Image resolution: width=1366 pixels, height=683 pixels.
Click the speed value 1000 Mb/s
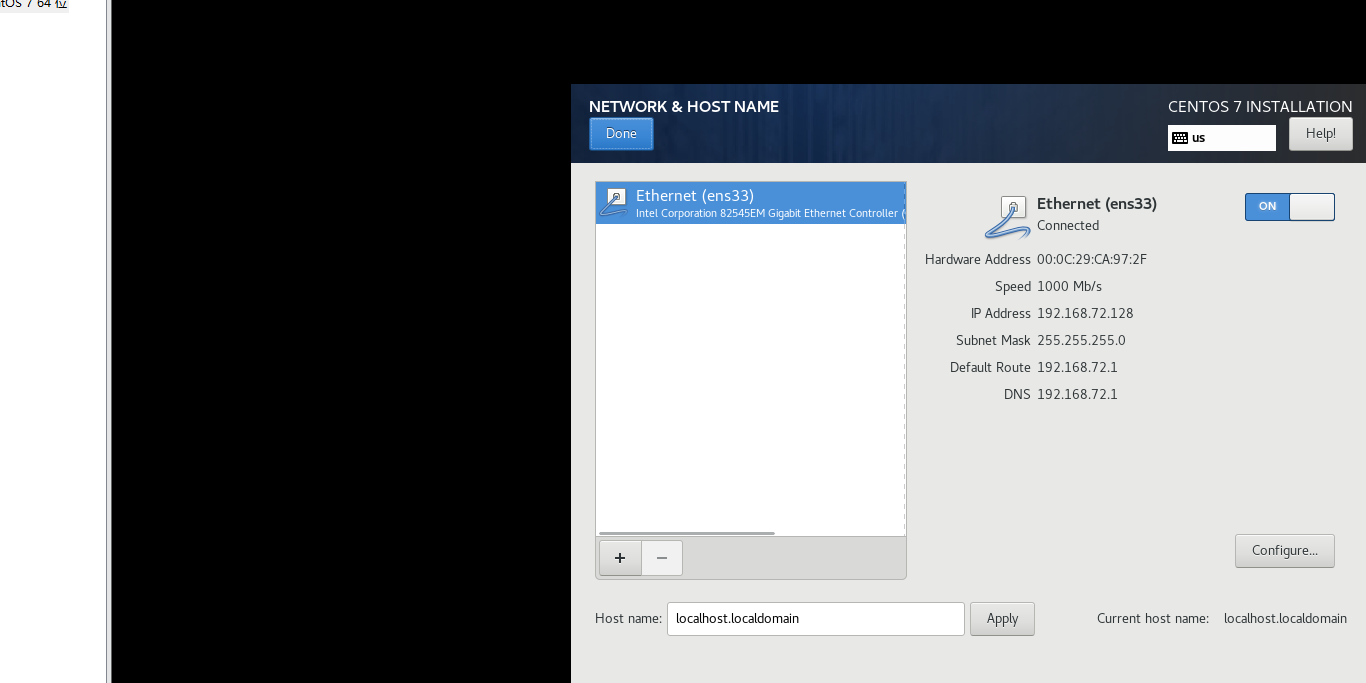(1069, 286)
